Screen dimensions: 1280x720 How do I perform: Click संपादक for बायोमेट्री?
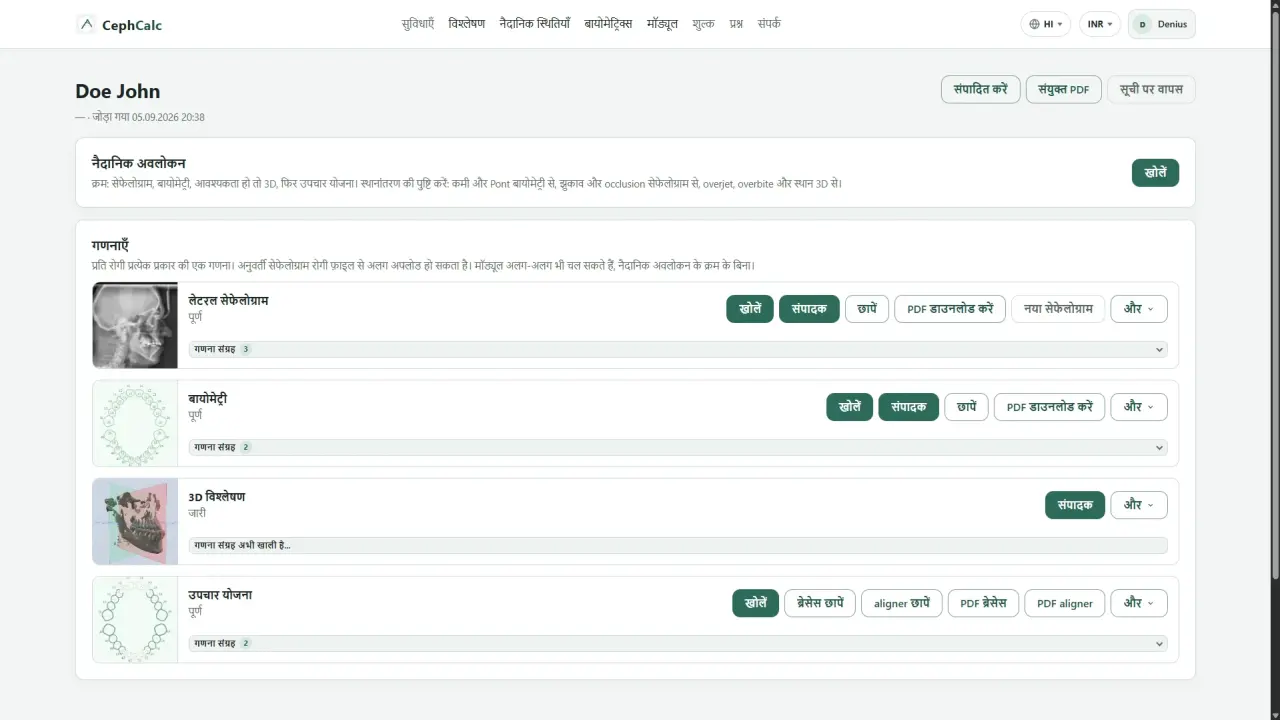pyautogui.click(x=909, y=407)
